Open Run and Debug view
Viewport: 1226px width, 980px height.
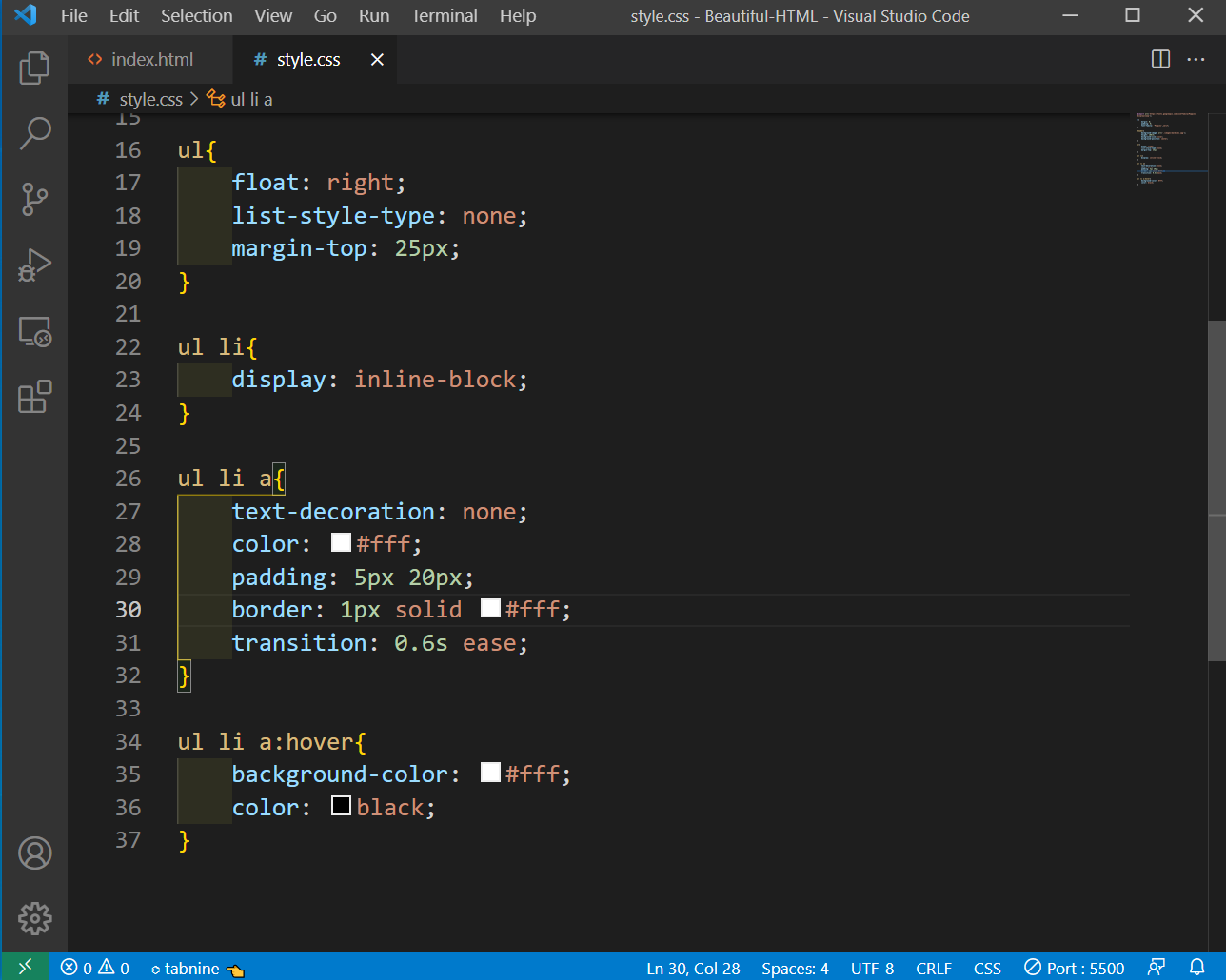34,265
